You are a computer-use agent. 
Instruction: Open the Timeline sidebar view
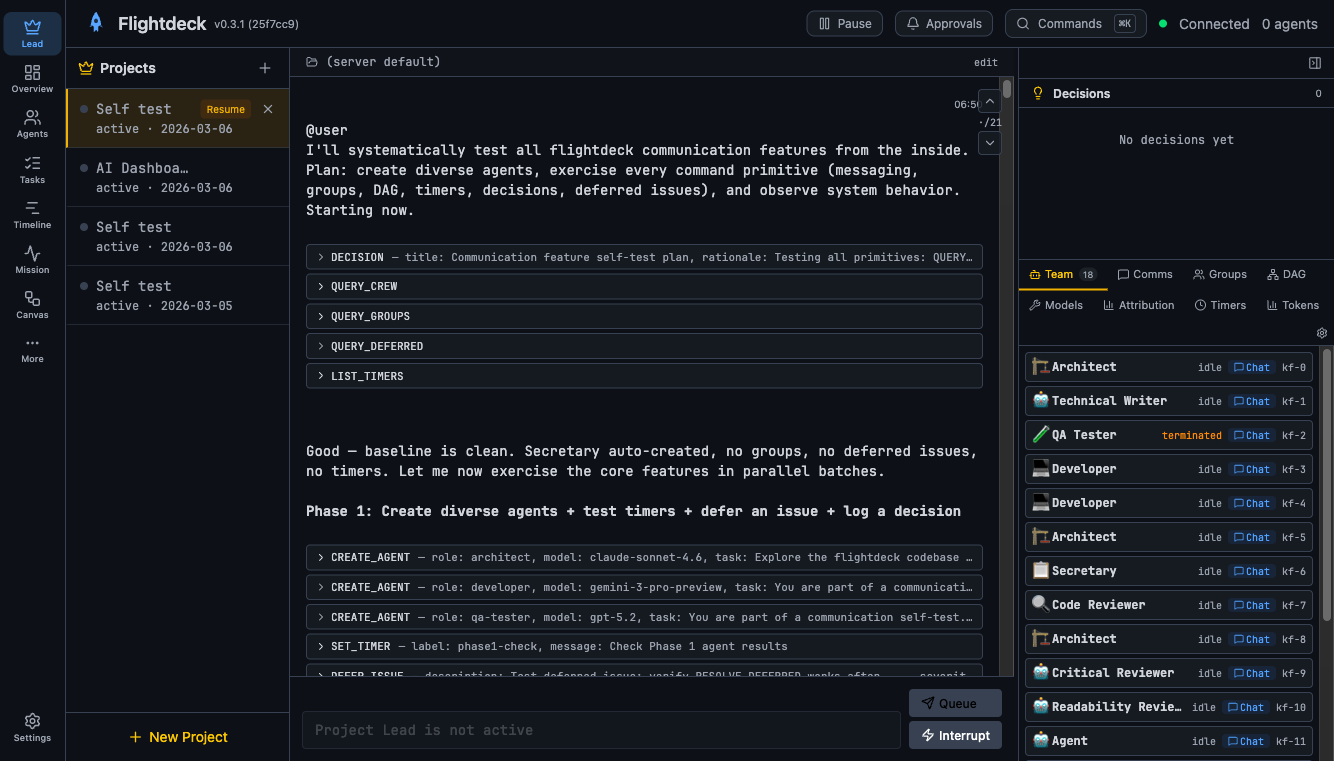pyautogui.click(x=32, y=212)
